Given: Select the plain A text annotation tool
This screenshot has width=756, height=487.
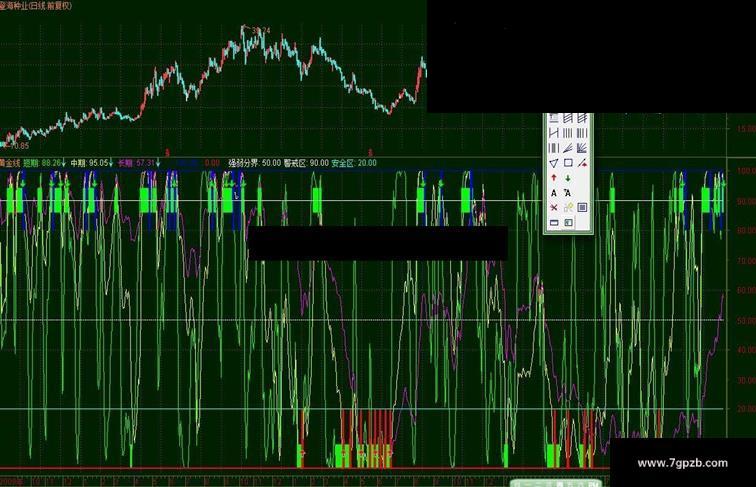Looking at the screenshot, I should pos(554,193).
